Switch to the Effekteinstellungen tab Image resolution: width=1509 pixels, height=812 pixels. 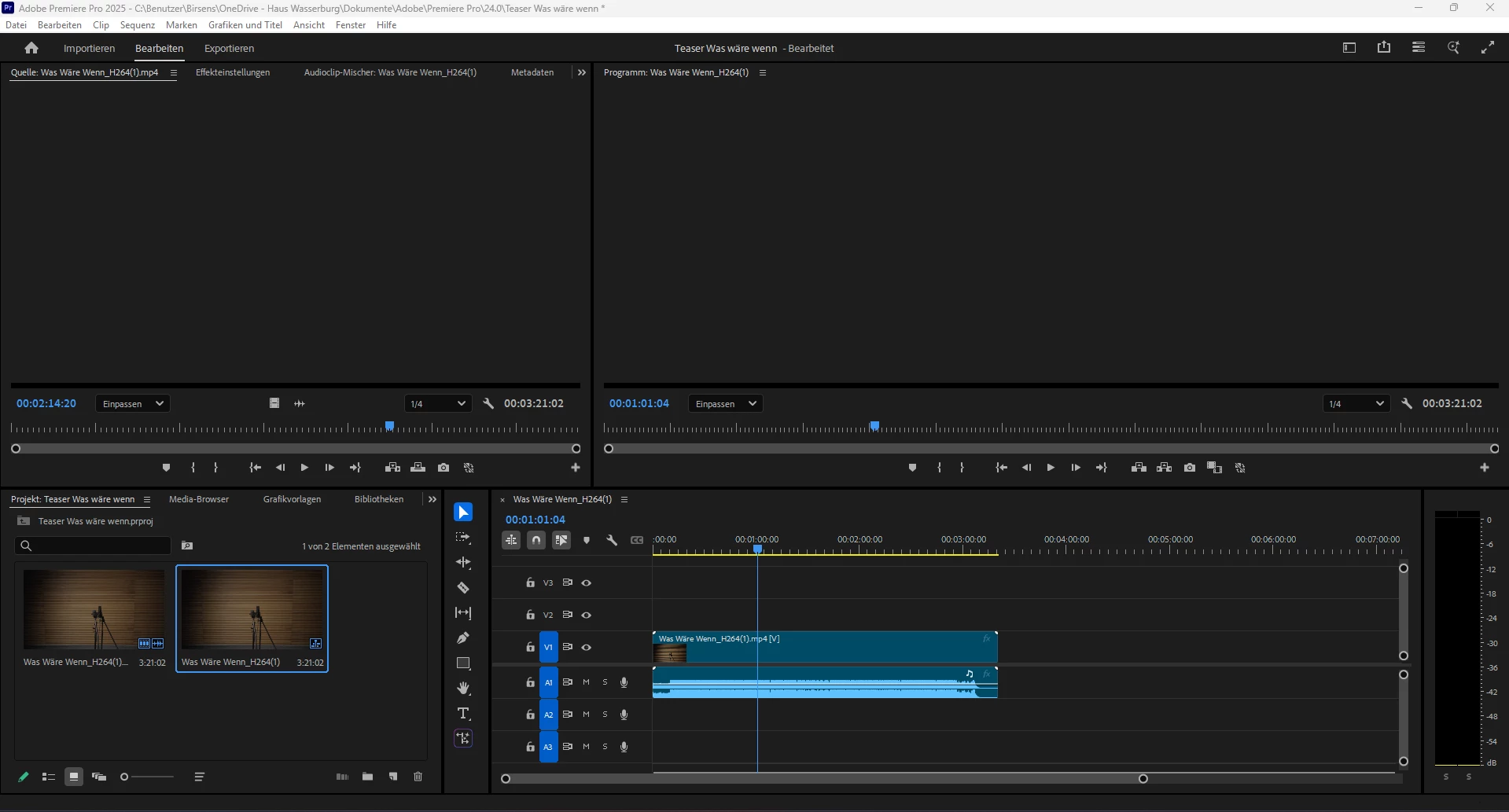tap(233, 72)
